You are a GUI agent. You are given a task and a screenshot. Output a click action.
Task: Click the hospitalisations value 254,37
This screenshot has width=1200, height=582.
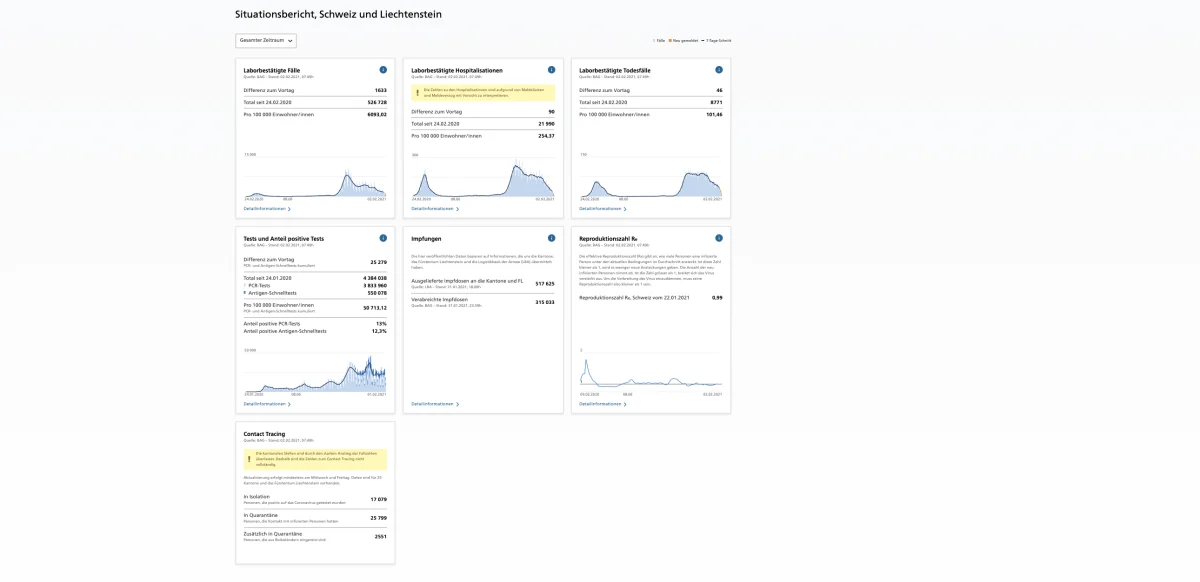coord(546,135)
